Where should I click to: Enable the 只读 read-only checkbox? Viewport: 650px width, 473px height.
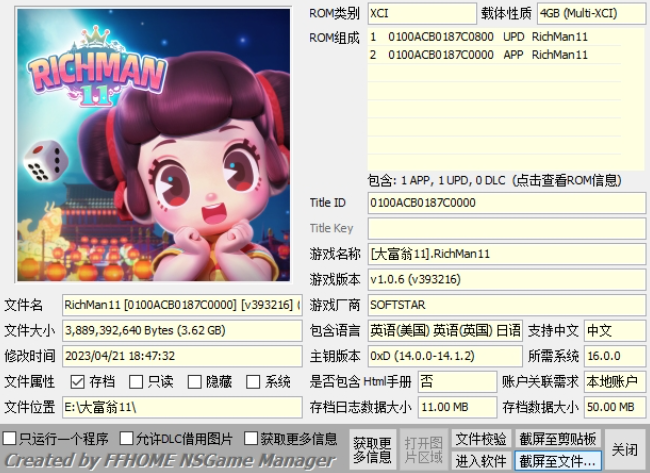(x=136, y=382)
